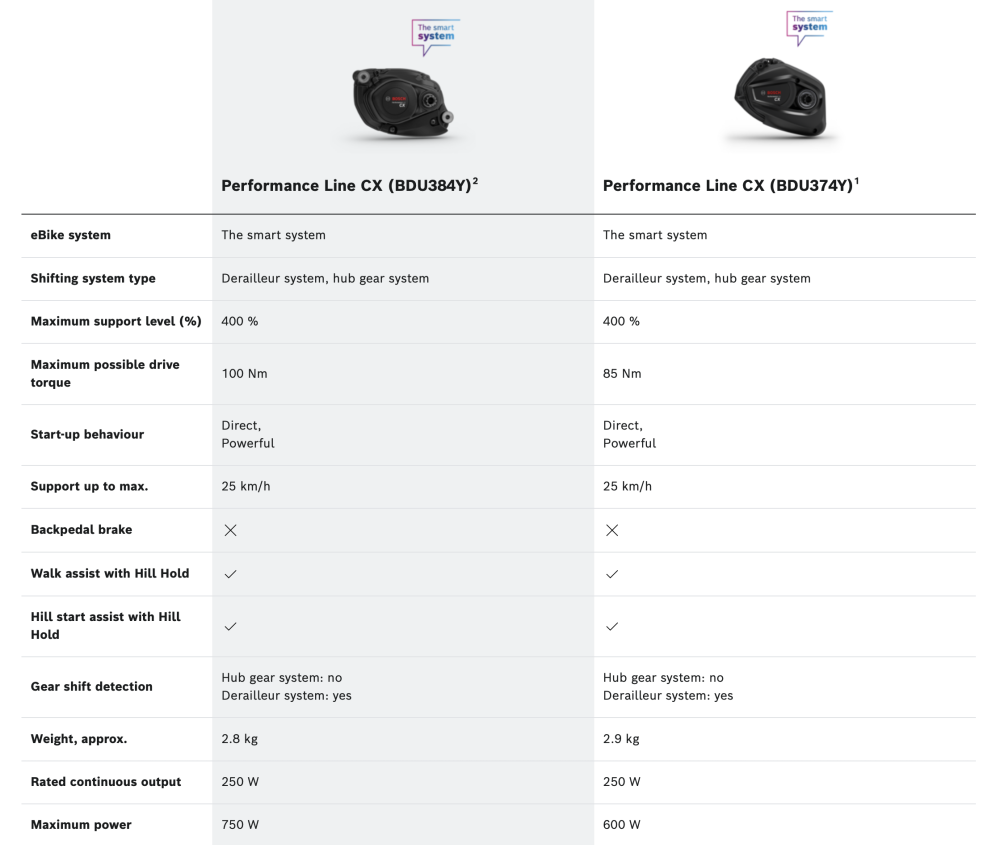Click the Walk assist checkmark for BDU384Y
This screenshot has width=1000, height=845.
pyautogui.click(x=230, y=574)
